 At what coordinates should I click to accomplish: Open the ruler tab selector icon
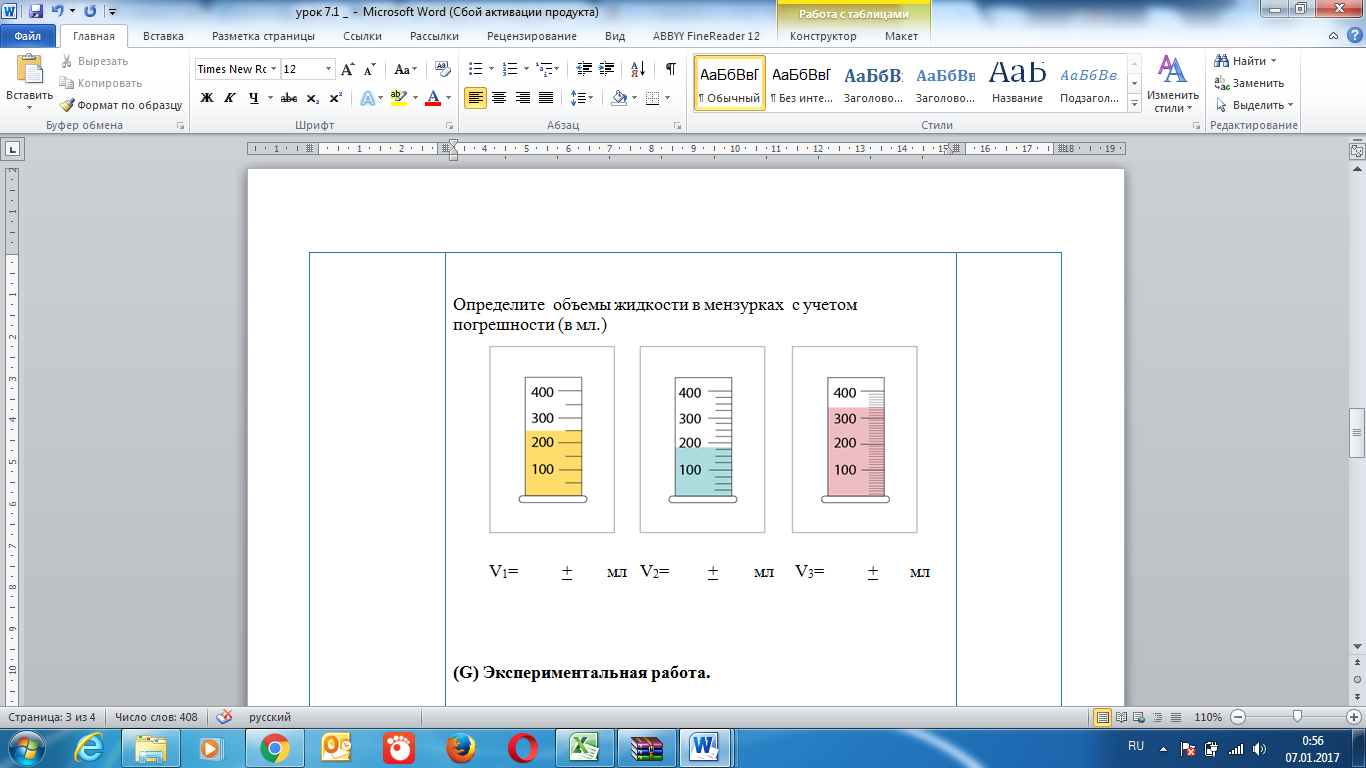[x=13, y=150]
